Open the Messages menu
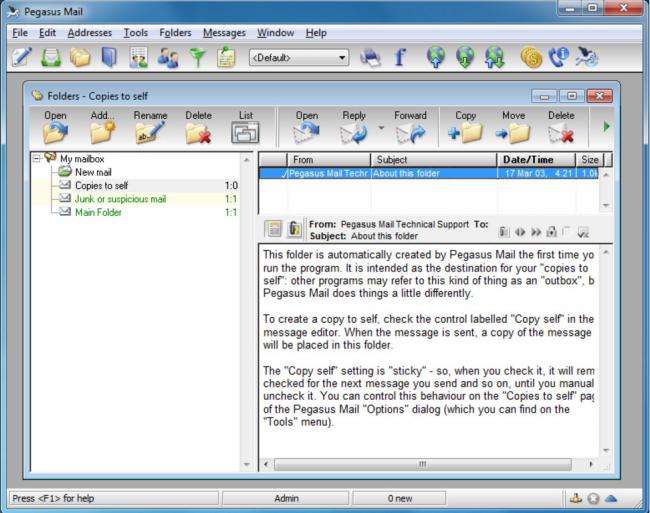This screenshot has height=513, width=650. point(224,33)
